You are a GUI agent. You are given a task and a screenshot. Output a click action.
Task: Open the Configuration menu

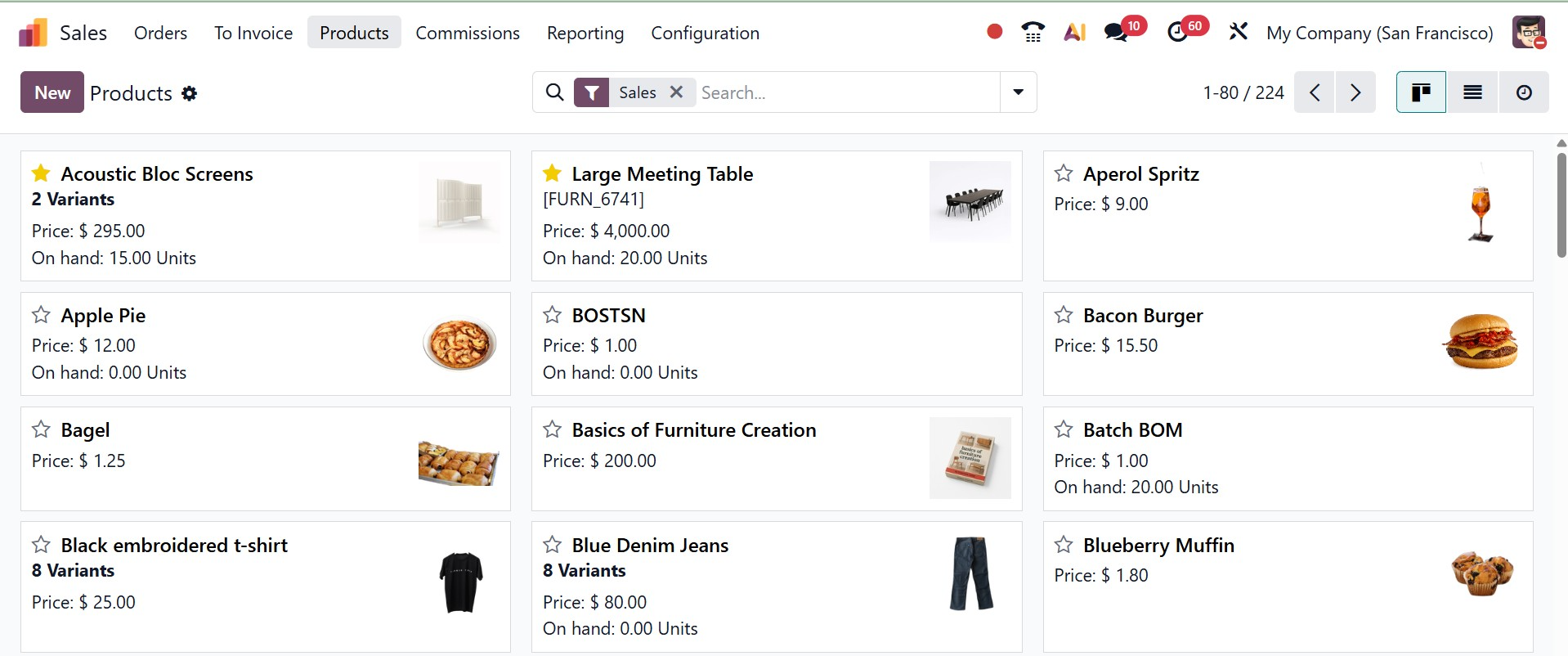[705, 33]
